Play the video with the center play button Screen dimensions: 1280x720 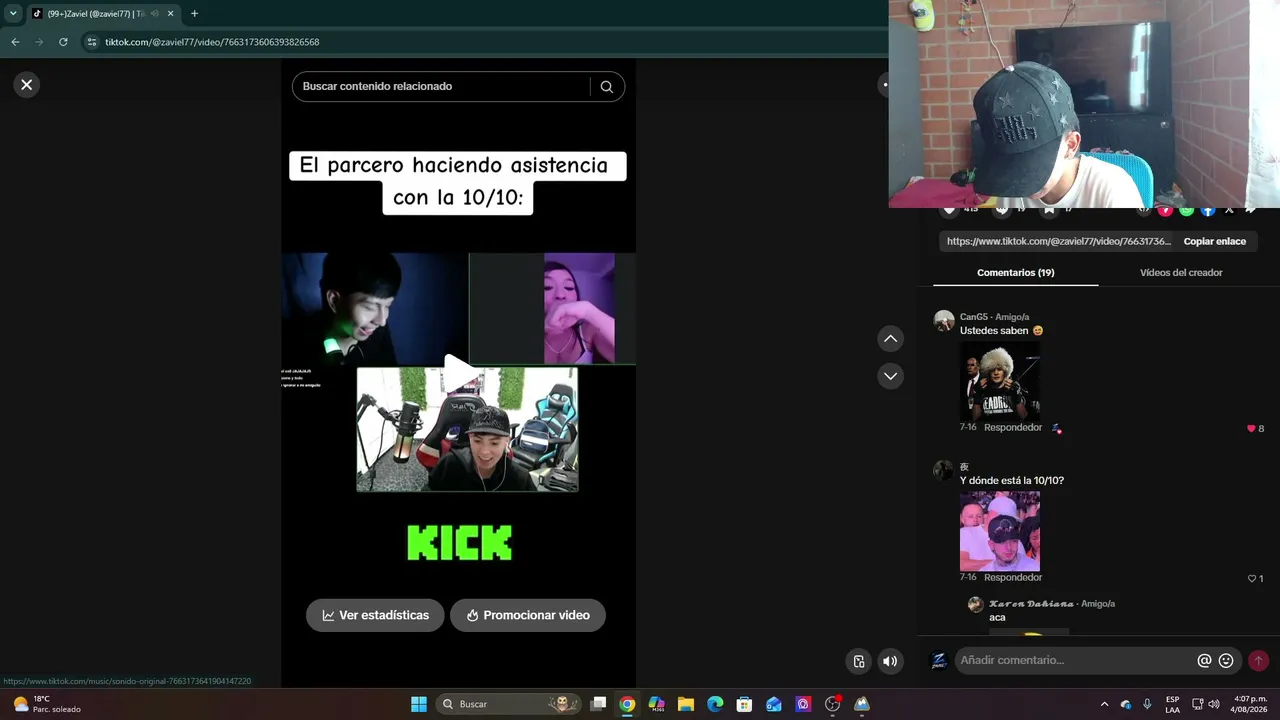pos(458,372)
